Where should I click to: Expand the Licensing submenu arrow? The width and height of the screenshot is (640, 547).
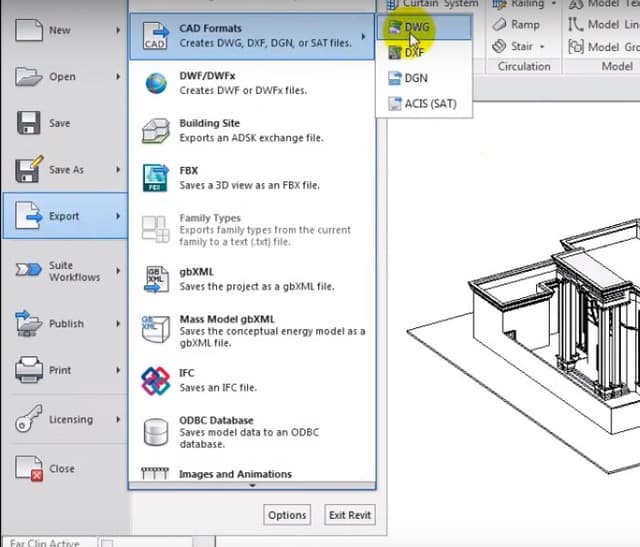coord(118,419)
